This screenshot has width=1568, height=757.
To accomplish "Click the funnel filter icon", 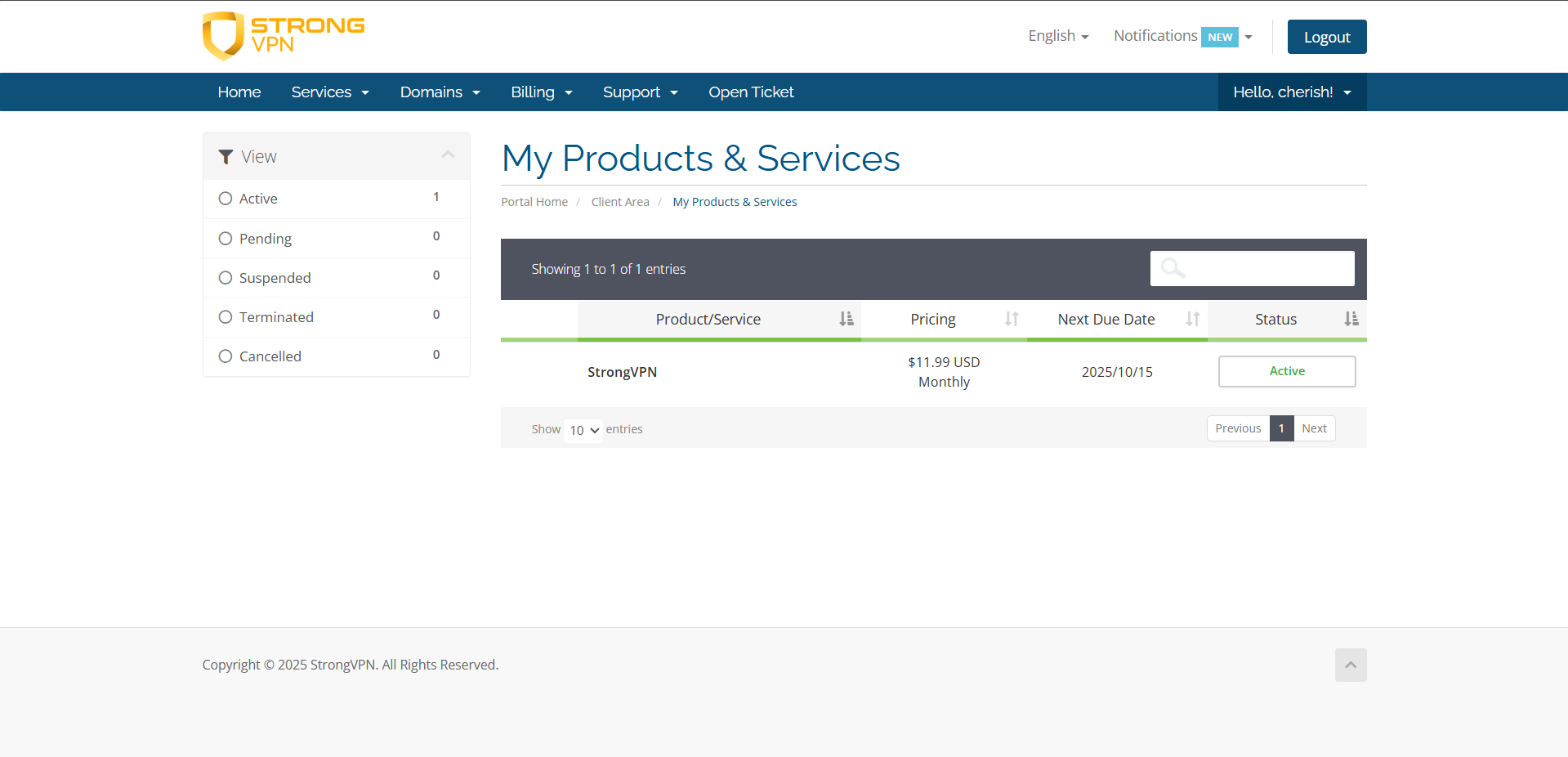I will 226,157.
